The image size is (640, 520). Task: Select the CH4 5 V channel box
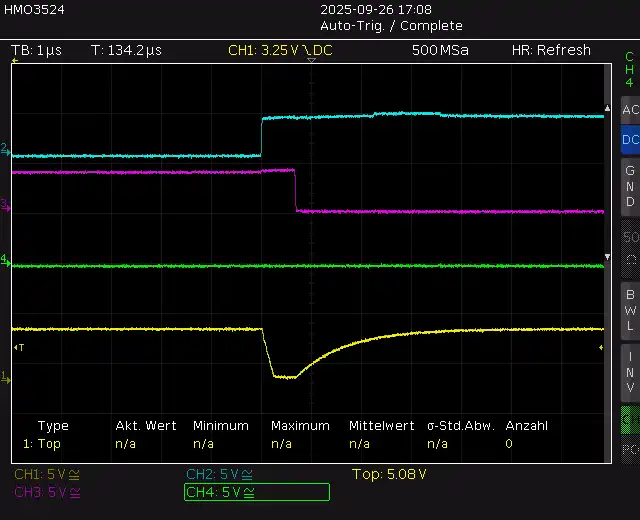pyautogui.click(x=257, y=492)
